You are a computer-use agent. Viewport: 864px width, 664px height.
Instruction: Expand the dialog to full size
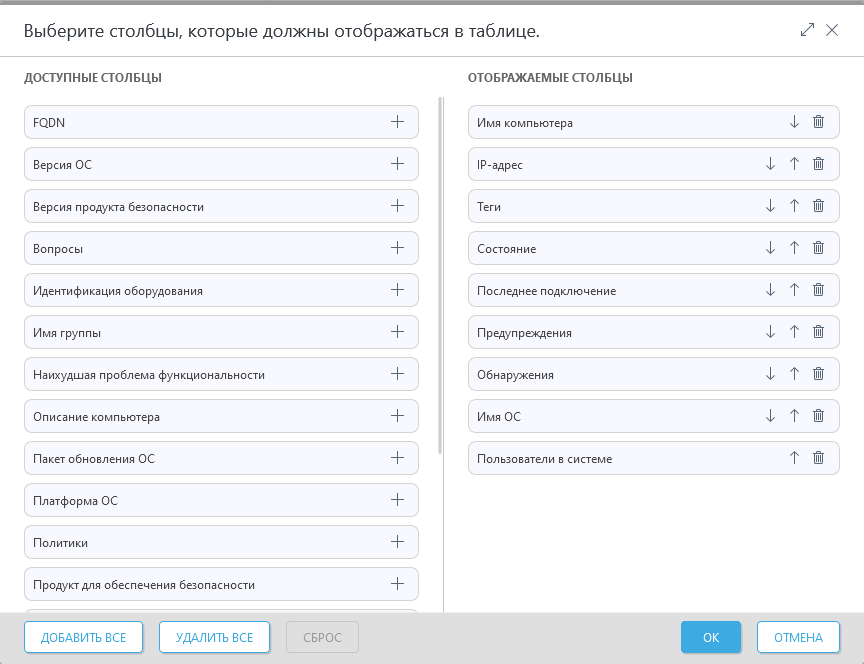tap(808, 30)
